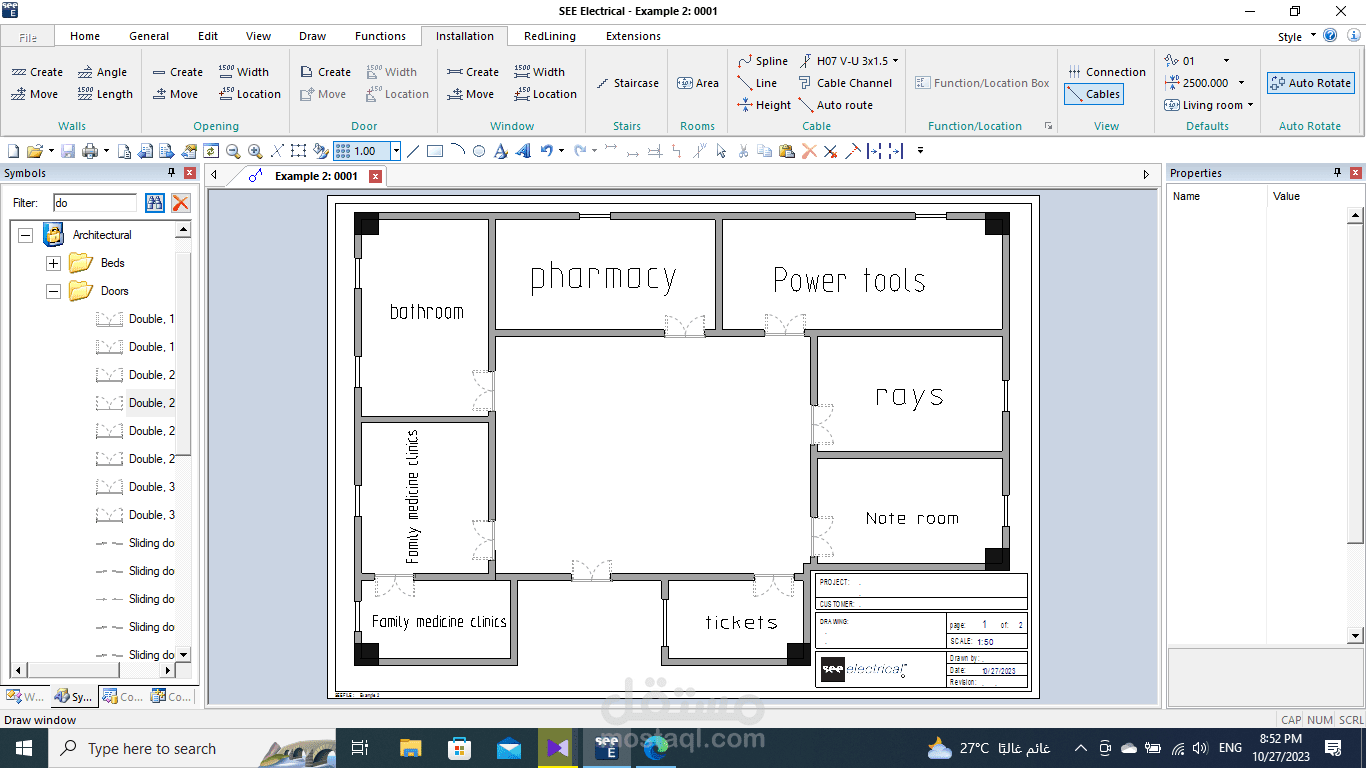Screen dimensions: 1366x768
Task: Open the grid size 1.00 dropdown arrow
Action: [396, 151]
